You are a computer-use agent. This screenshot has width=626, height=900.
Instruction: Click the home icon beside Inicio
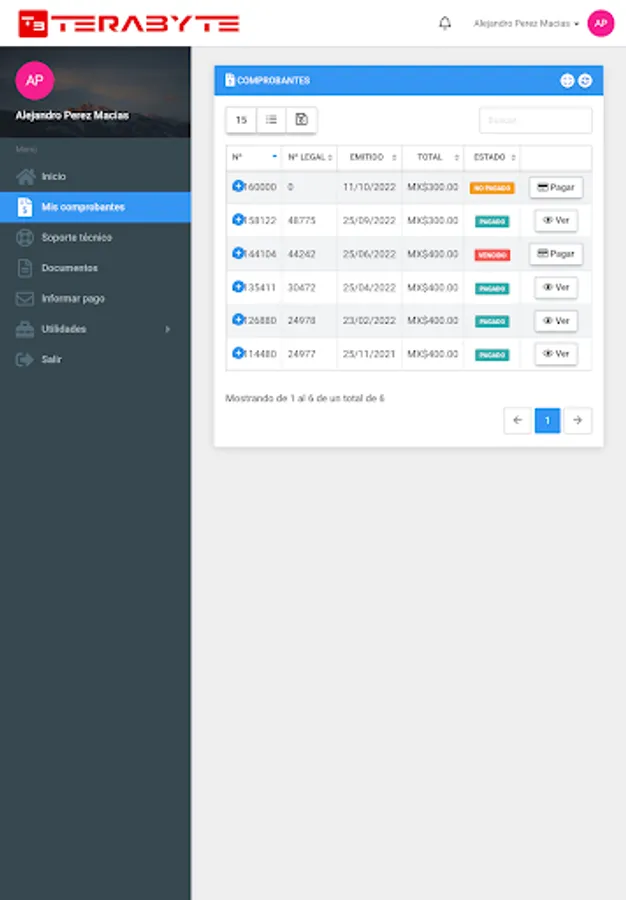click(25, 176)
